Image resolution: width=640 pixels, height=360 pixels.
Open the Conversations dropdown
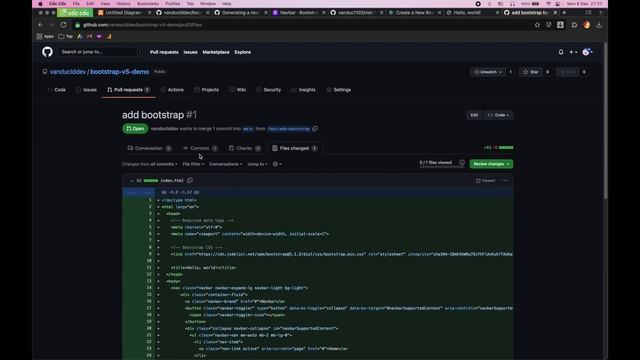click(226, 164)
